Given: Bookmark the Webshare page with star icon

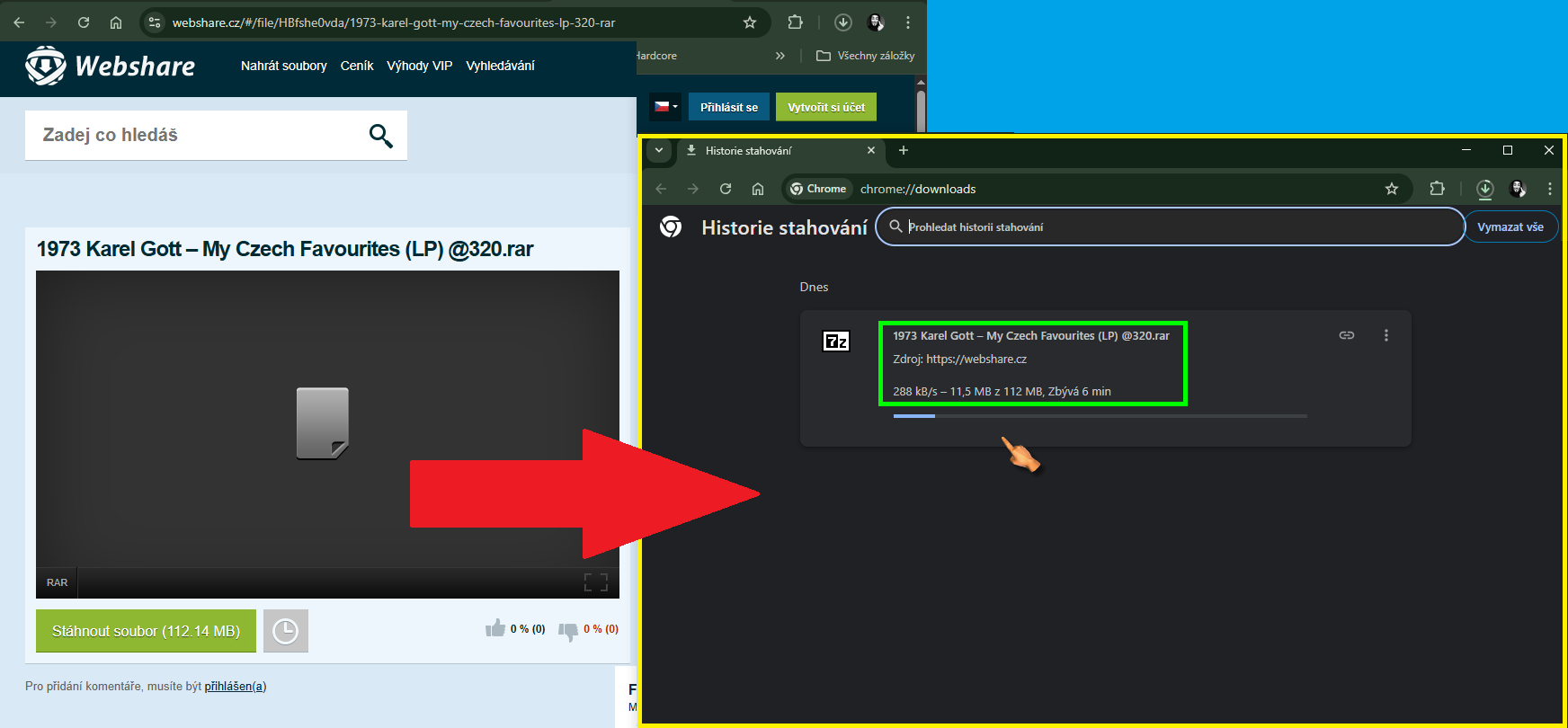Looking at the screenshot, I should tap(750, 22).
